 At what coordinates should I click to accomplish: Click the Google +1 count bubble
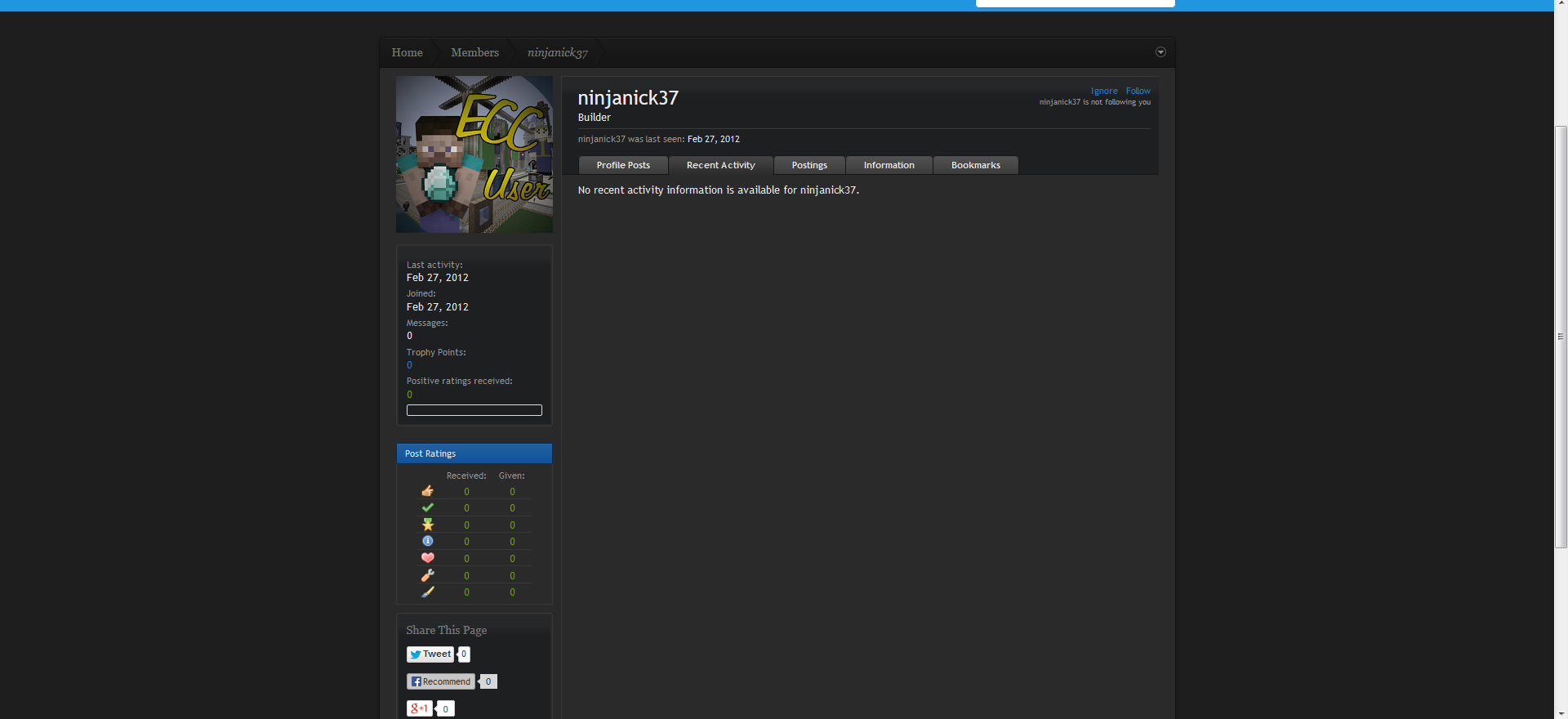445,708
